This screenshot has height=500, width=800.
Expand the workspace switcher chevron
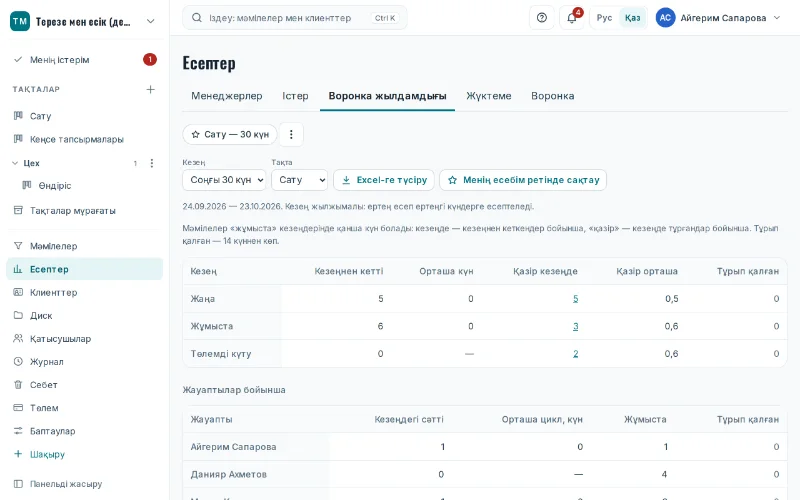click(x=151, y=21)
